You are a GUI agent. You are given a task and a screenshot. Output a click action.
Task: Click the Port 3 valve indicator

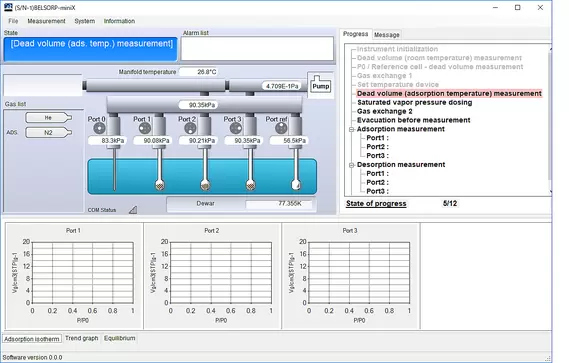236,128
